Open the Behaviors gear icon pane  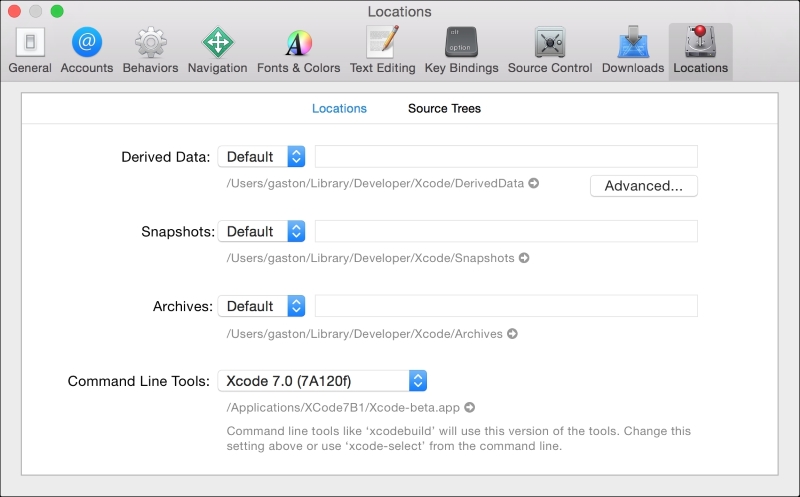coord(150,50)
